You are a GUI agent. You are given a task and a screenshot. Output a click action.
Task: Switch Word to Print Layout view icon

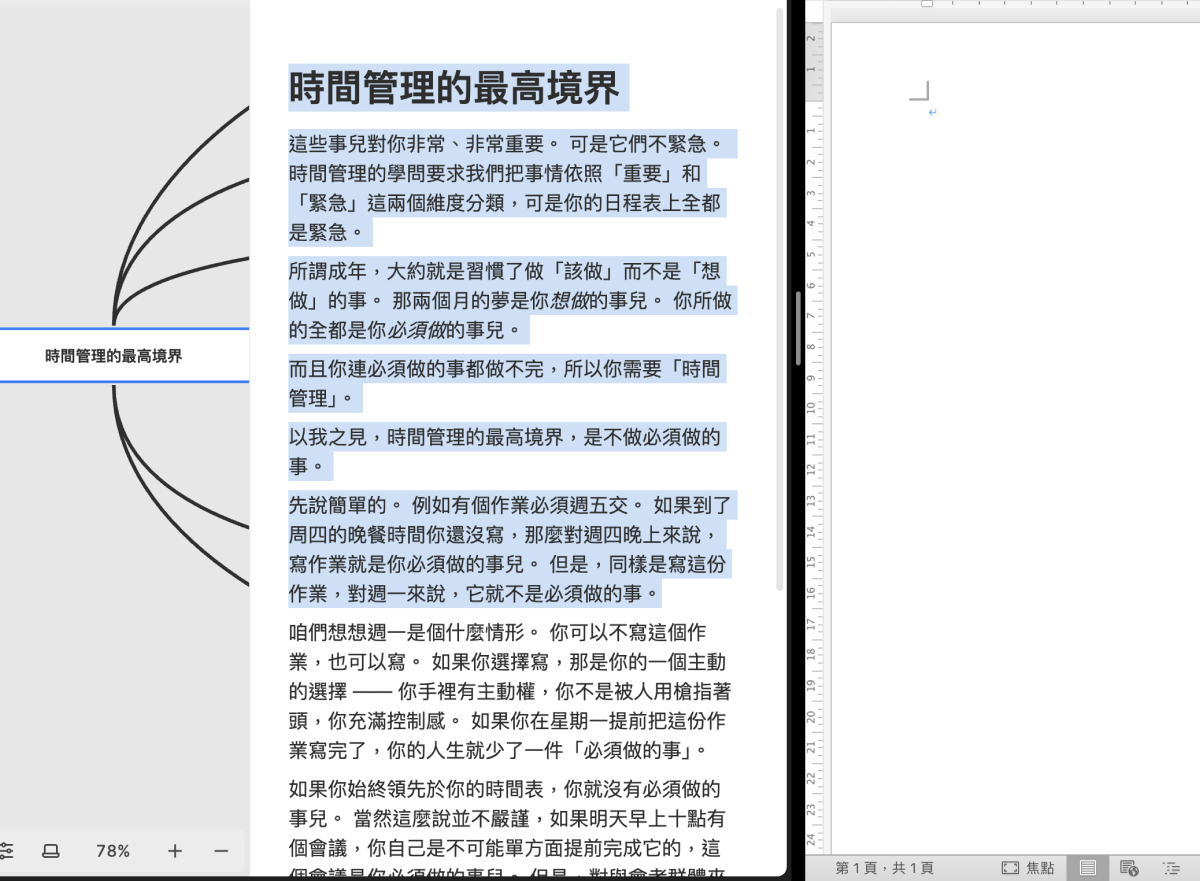[1088, 868]
